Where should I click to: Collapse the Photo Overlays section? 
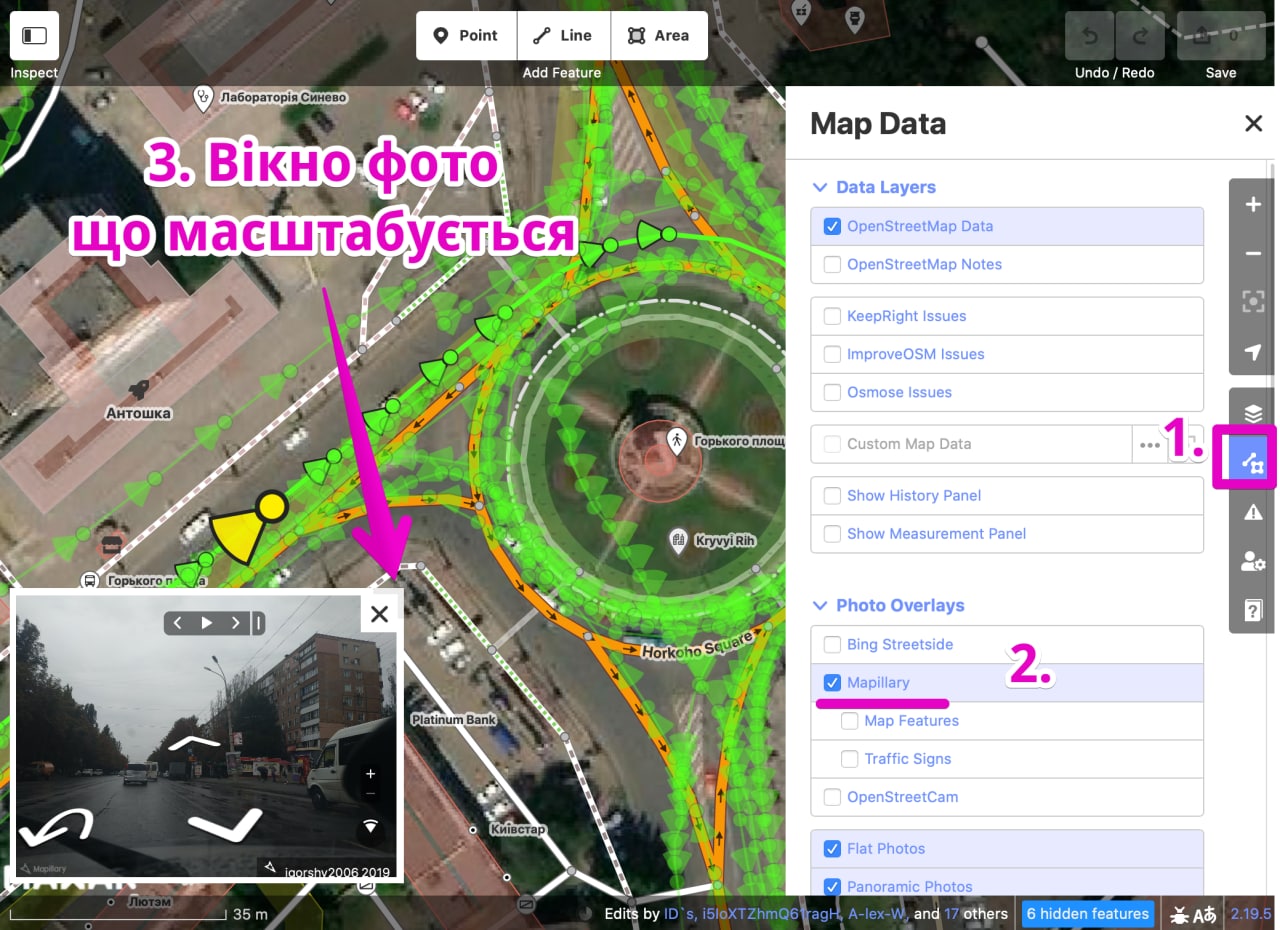pos(887,605)
